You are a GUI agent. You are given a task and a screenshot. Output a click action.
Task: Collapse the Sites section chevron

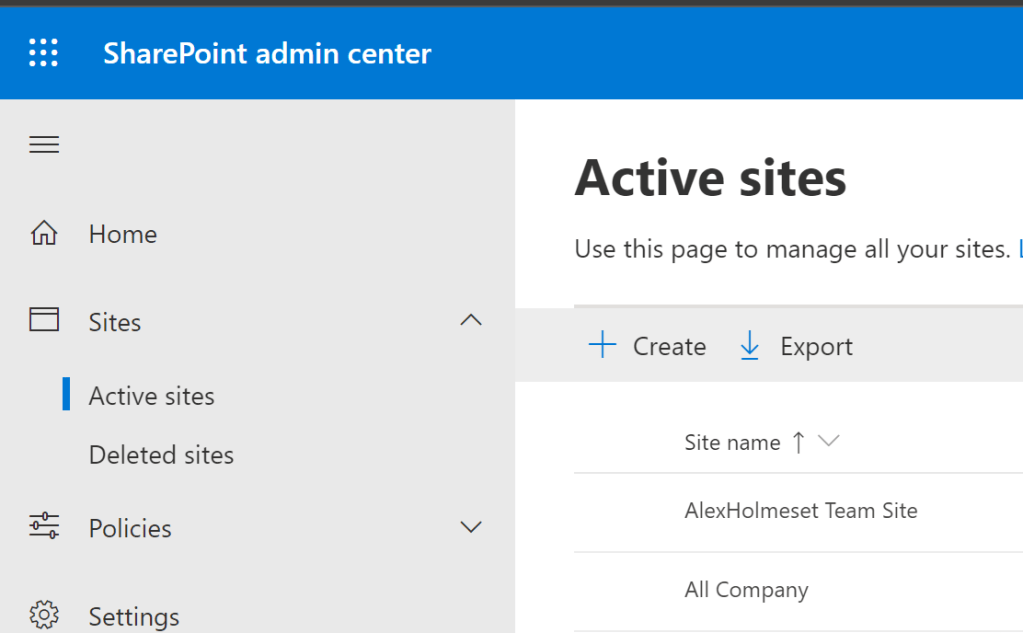pos(470,320)
